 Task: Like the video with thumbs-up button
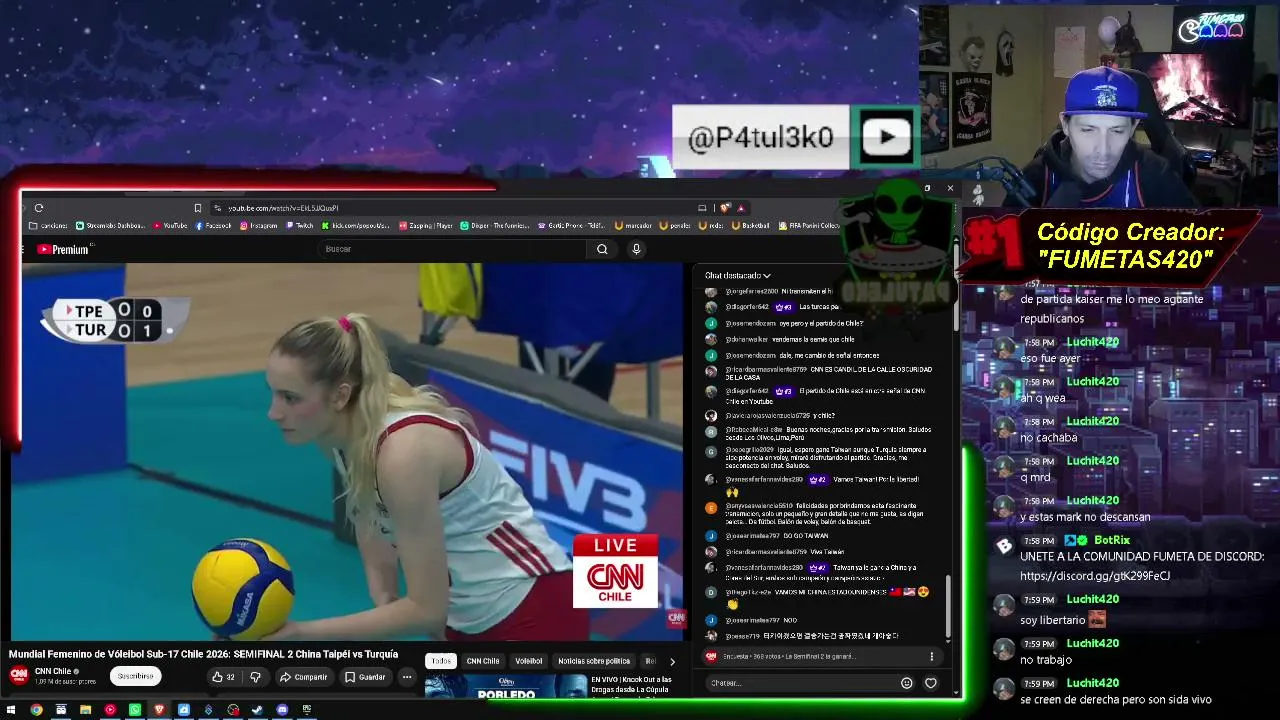223,677
